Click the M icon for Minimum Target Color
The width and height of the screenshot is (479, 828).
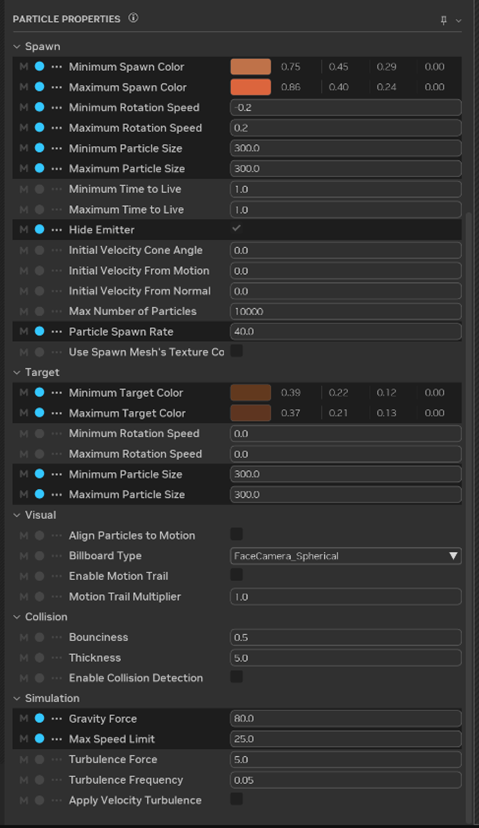tap(24, 392)
